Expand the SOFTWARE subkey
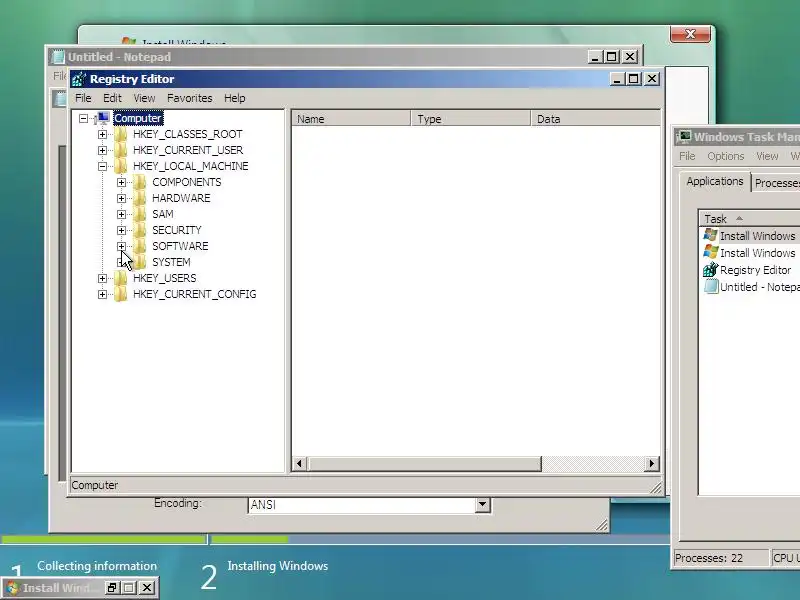This screenshot has width=800, height=600. pos(121,246)
